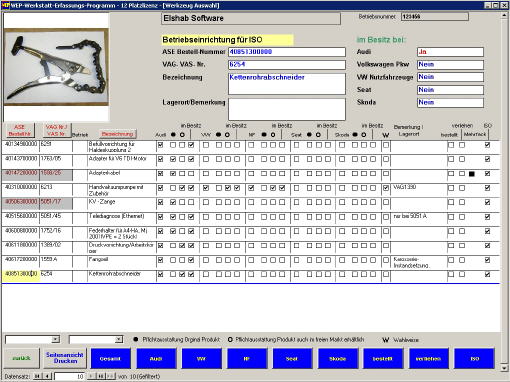Click the empty Lagerort/Bemerkung field
Screen dimensions: 510x382
[287, 109]
